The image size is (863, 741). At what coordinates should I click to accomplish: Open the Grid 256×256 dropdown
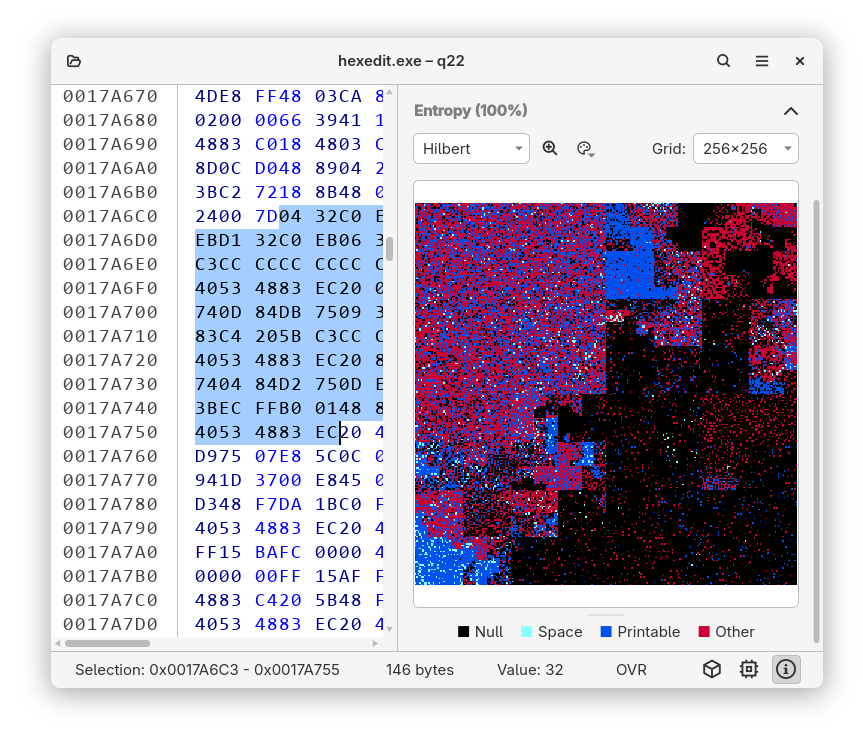pyautogui.click(x=746, y=149)
